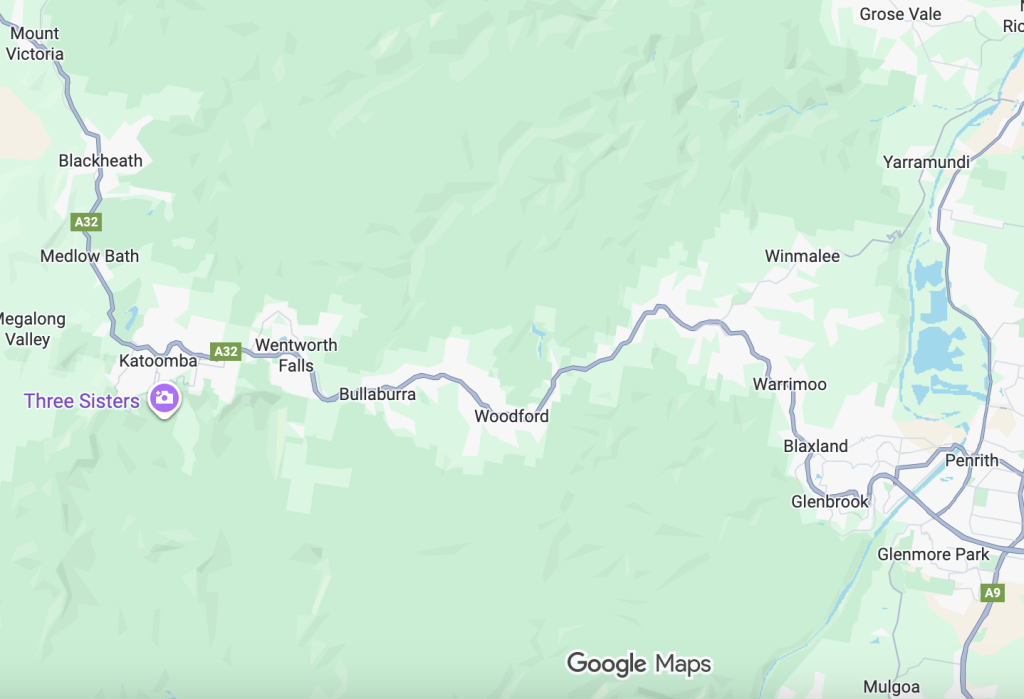Select the Winmalee place label
This screenshot has height=699, width=1024.
pyautogui.click(x=802, y=256)
